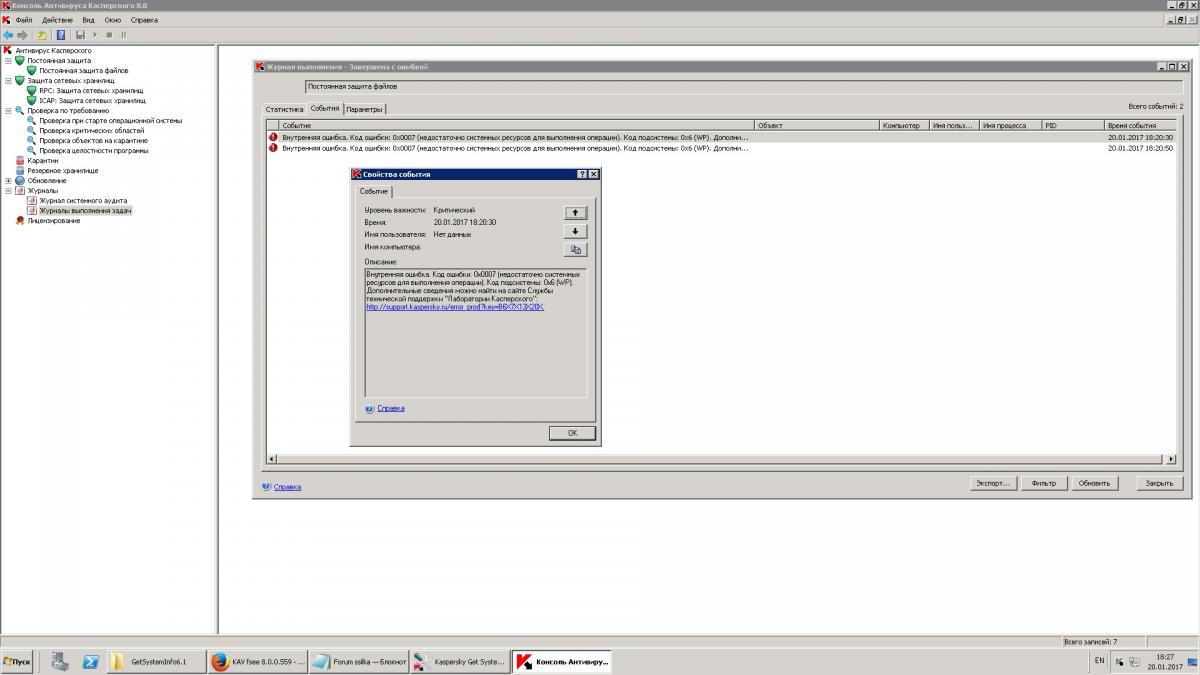Click the red error icon of the 18:20:30 event
Image resolution: width=1200 pixels, height=675 pixels.
pyautogui.click(x=273, y=137)
